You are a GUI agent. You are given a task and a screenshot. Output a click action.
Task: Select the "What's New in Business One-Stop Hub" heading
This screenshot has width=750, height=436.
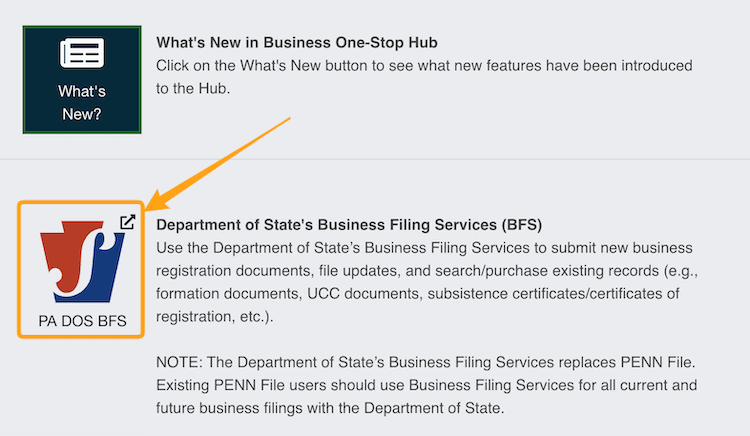coord(297,43)
